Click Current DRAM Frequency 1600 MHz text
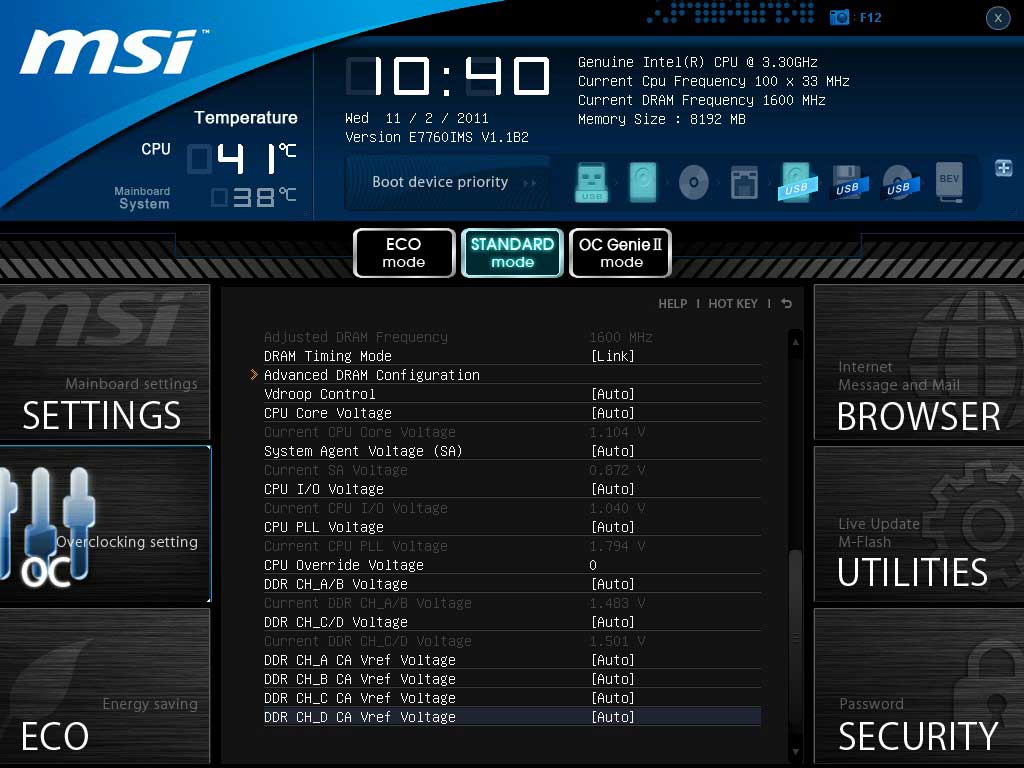This screenshot has height=768, width=1024. pos(702,100)
